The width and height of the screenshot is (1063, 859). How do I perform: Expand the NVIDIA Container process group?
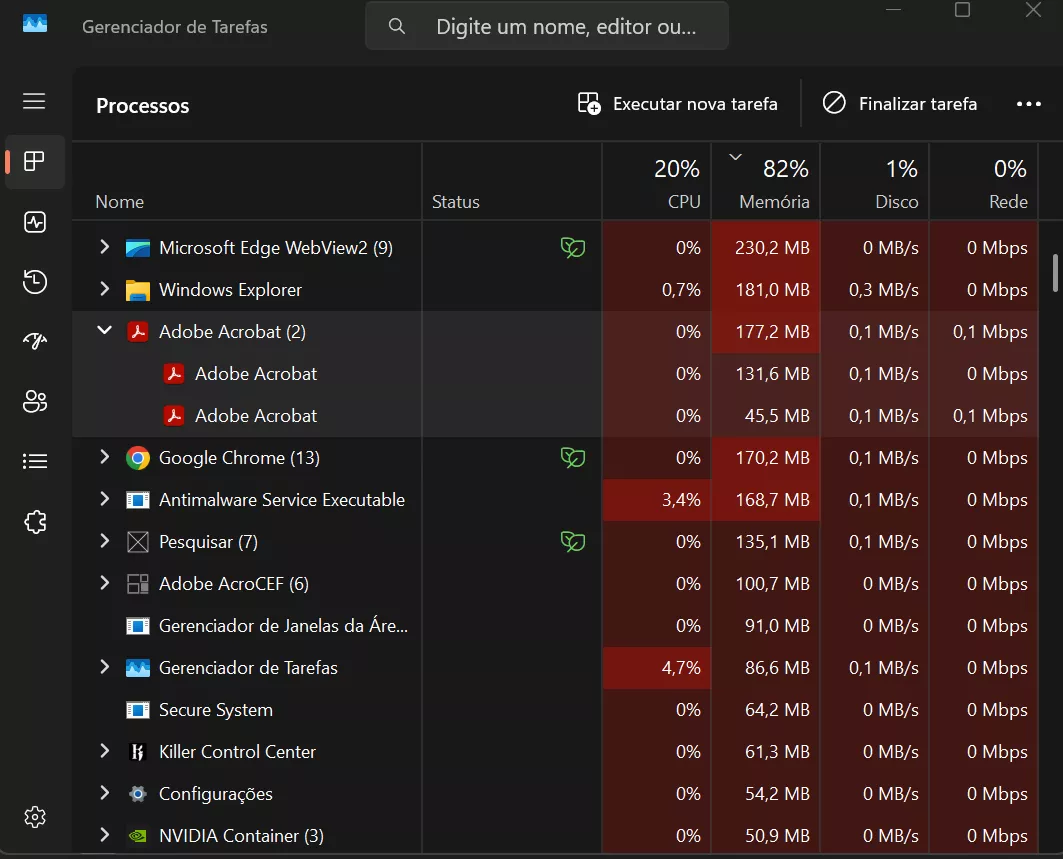(104, 835)
